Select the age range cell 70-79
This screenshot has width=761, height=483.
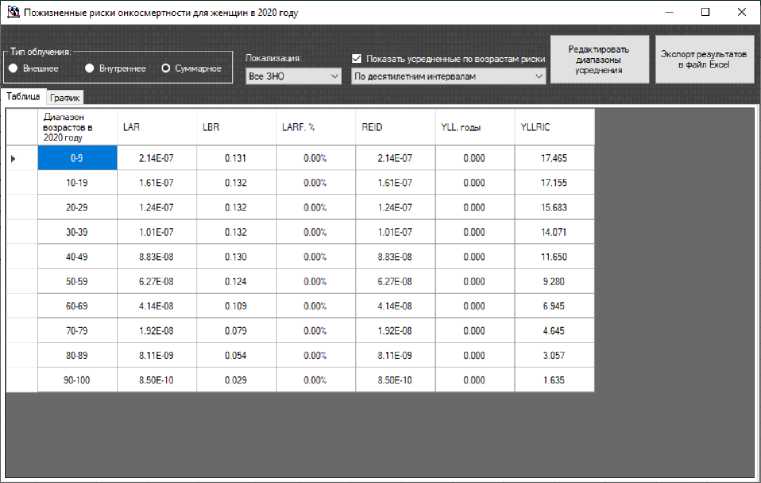click(77, 331)
